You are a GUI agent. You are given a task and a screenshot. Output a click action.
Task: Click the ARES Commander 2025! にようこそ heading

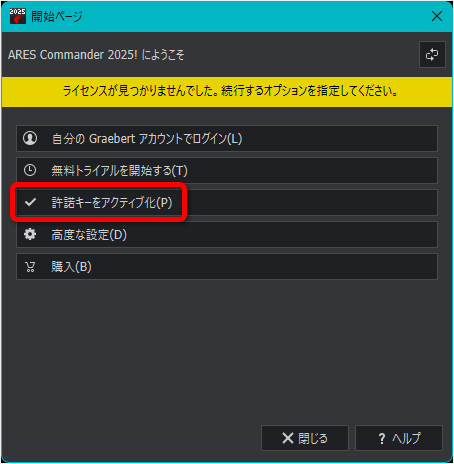tap(96, 55)
